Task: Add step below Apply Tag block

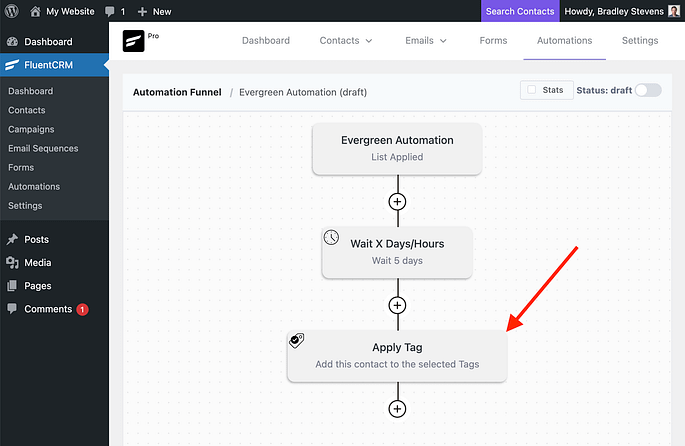Action: tap(397, 409)
